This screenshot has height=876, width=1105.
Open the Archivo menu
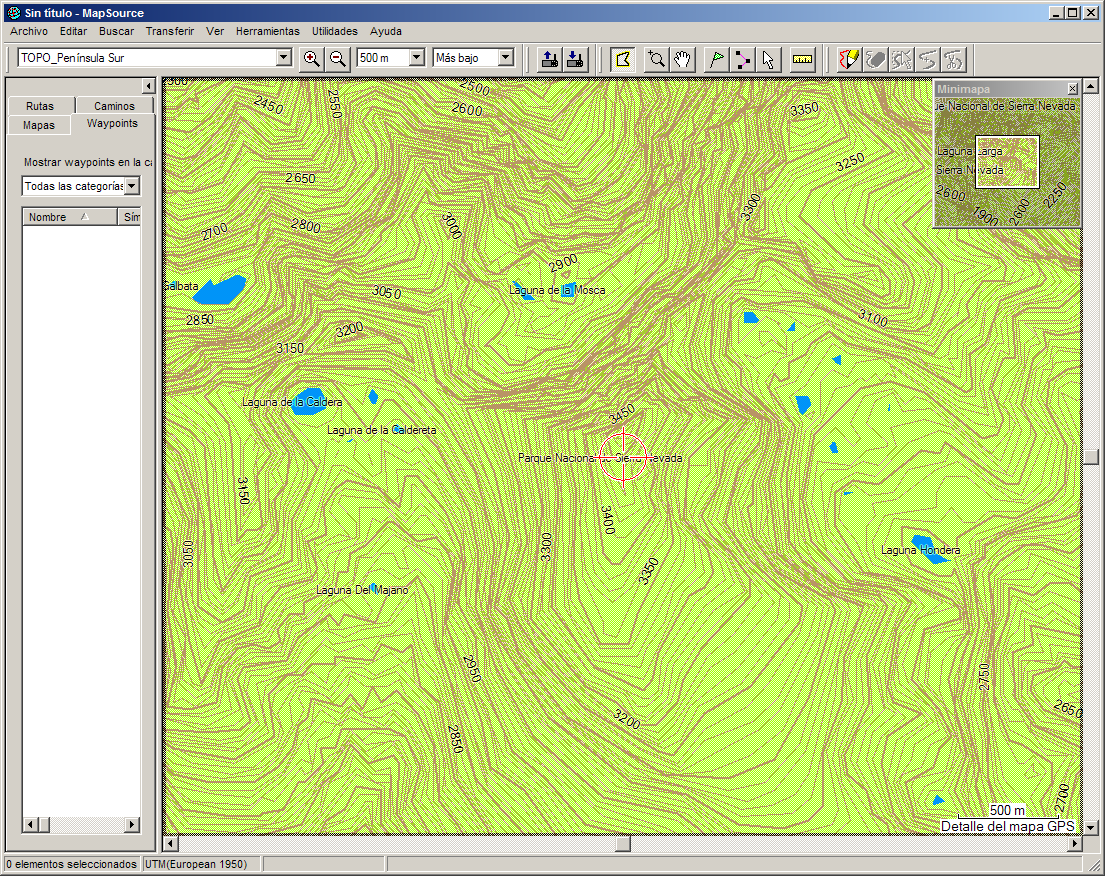(x=29, y=31)
